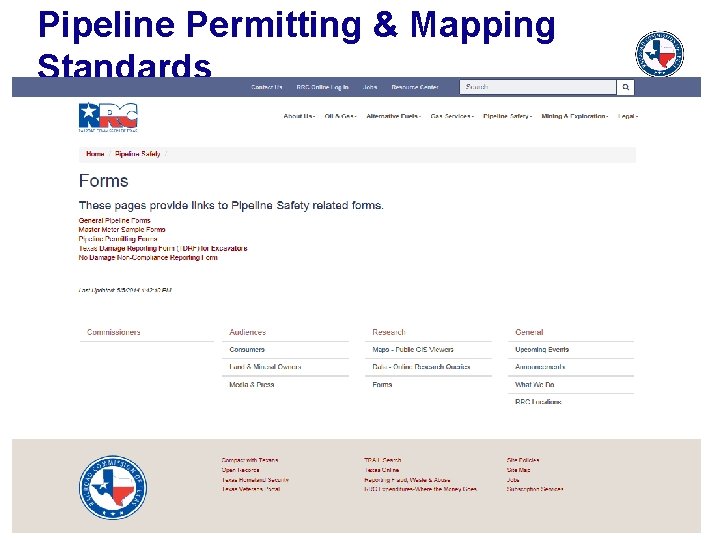Expand the About Us menu
This screenshot has width=720, height=540.
[299, 117]
